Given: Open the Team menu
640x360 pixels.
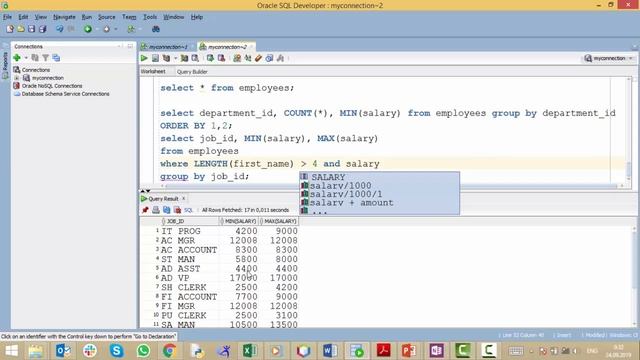Looking at the screenshot, I should click(129, 17).
